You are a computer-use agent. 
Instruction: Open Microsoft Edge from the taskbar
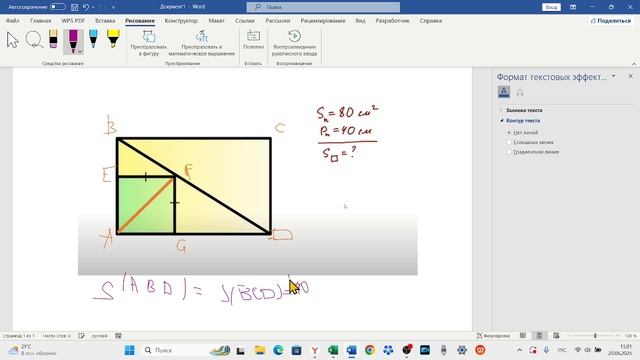278,350
